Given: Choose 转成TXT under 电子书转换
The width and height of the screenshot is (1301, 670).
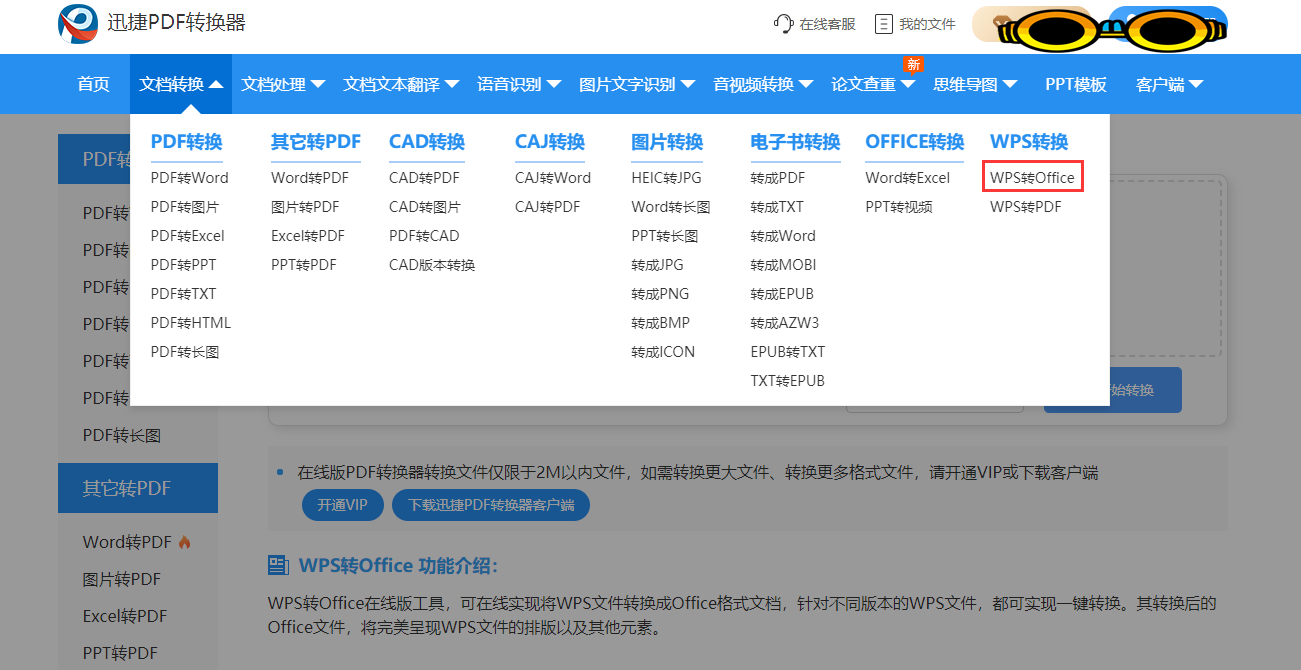Looking at the screenshot, I should click(777, 207).
